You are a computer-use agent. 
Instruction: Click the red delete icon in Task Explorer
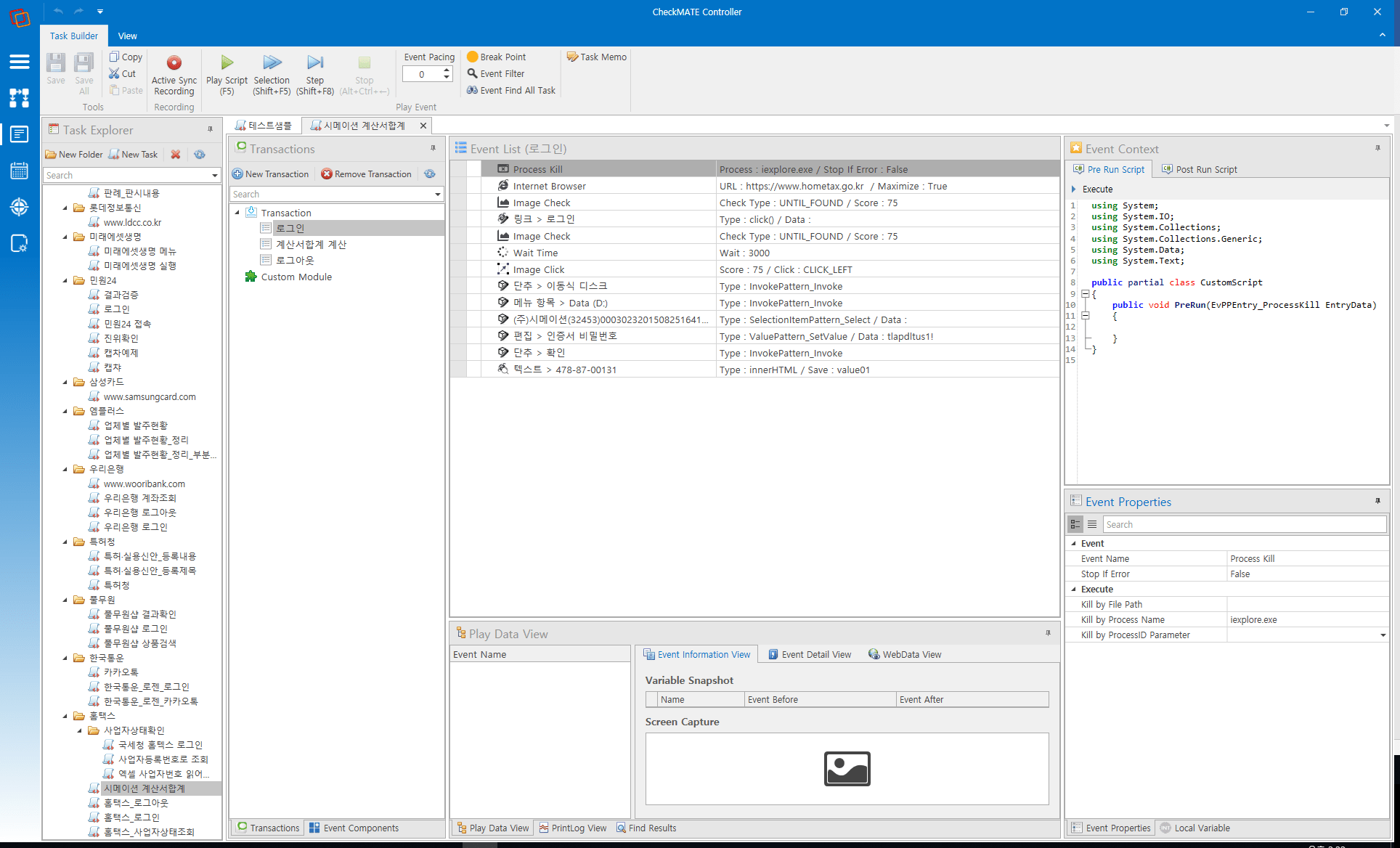click(176, 155)
